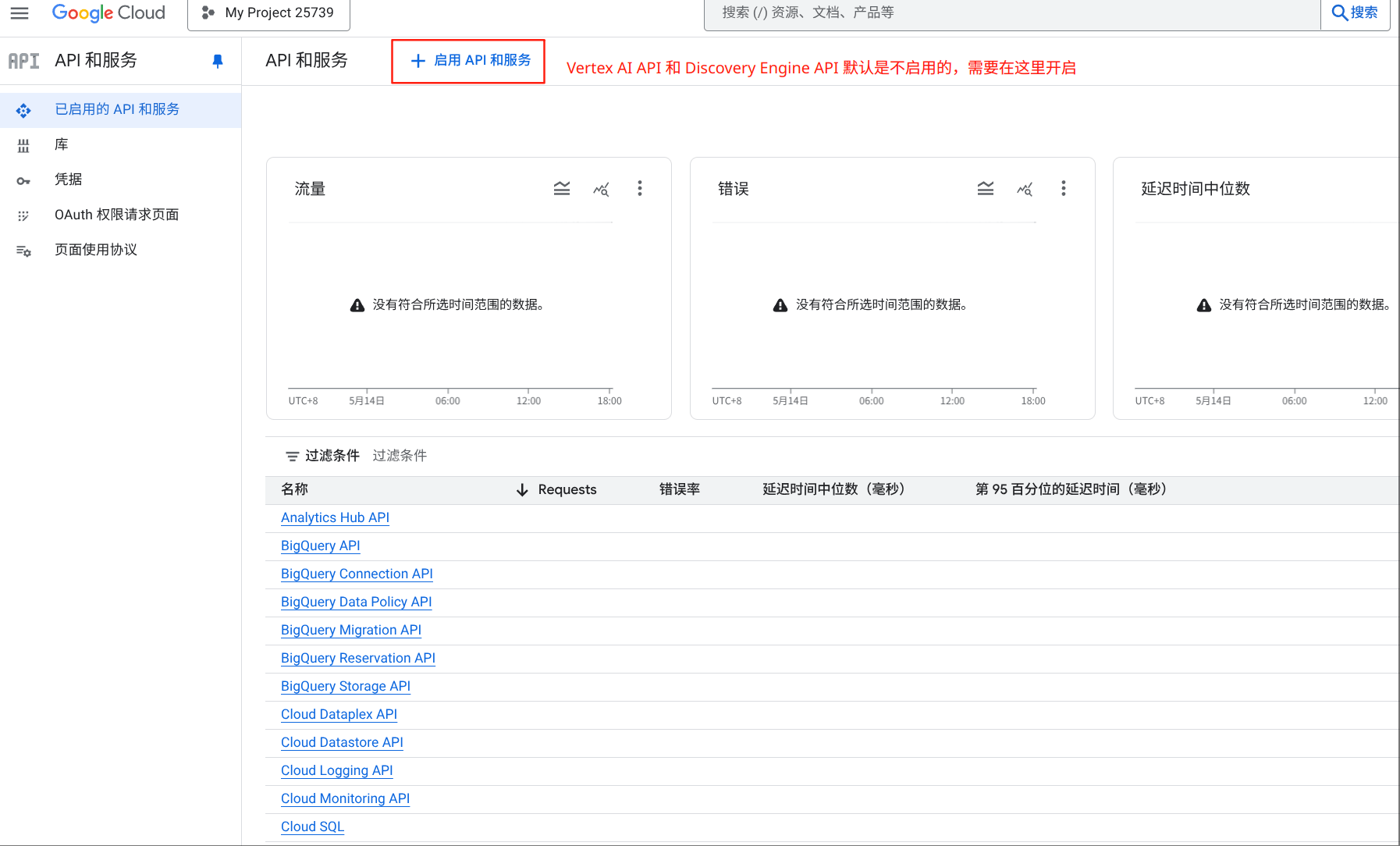
Task: Open more options menu on 流量 chart
Action: click(640, 189)
